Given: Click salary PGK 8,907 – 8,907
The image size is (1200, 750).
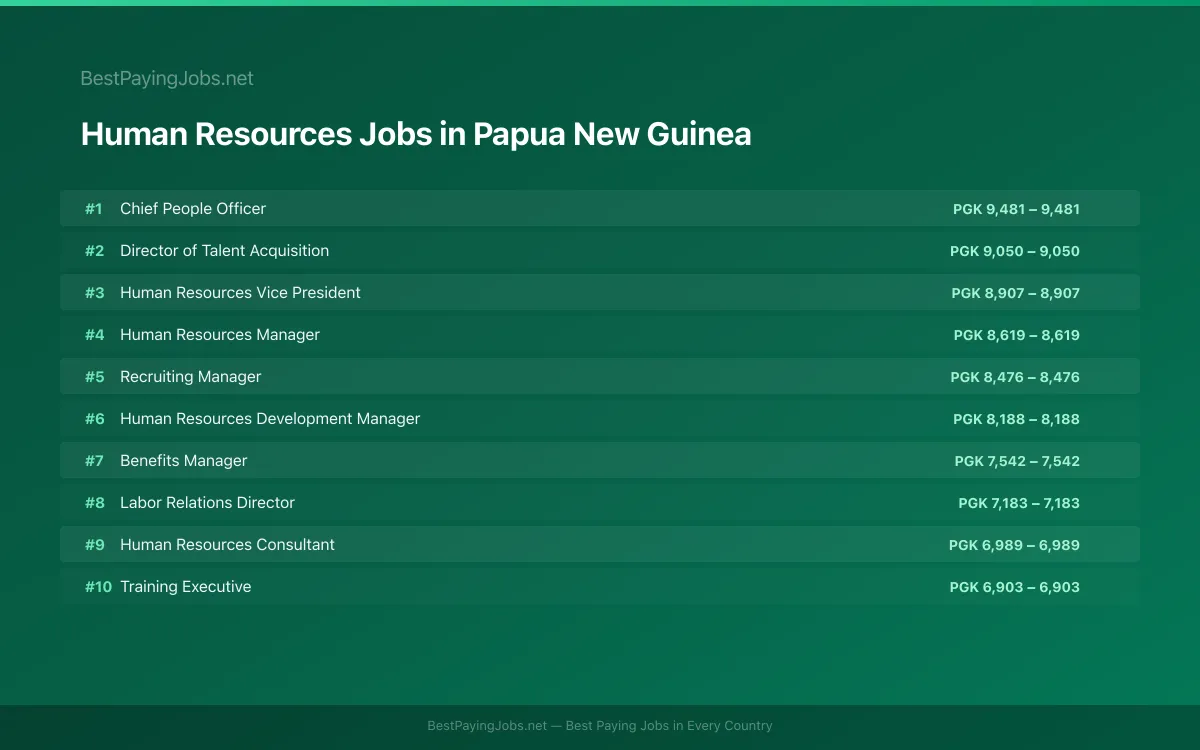Looking at the screenshot, I should [x=1016, y=293].
